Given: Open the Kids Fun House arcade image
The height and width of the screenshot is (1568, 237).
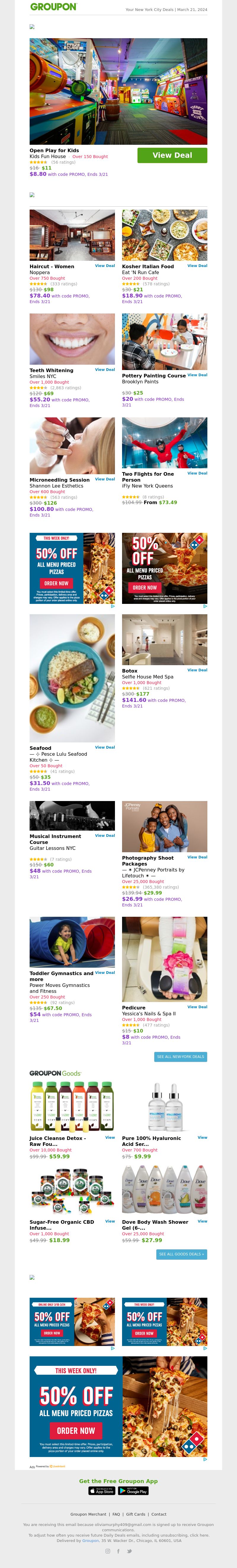Looking at the screenshot, I should 118,91.
